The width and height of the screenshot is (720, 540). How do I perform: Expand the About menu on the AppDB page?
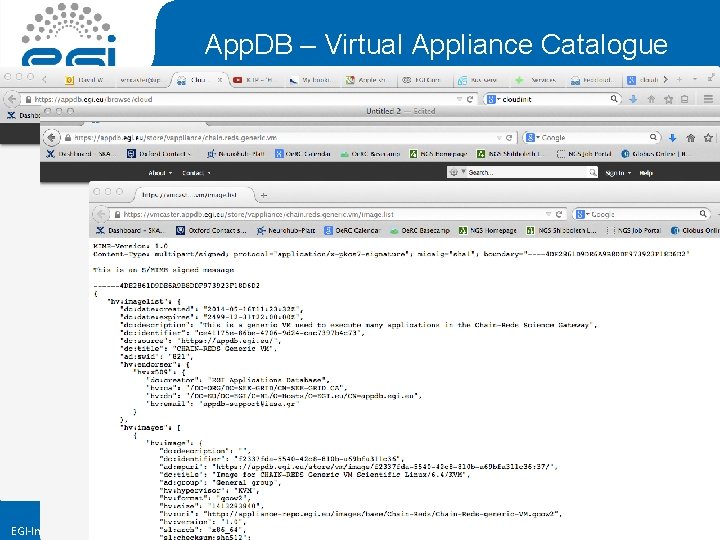click(160, 173)
